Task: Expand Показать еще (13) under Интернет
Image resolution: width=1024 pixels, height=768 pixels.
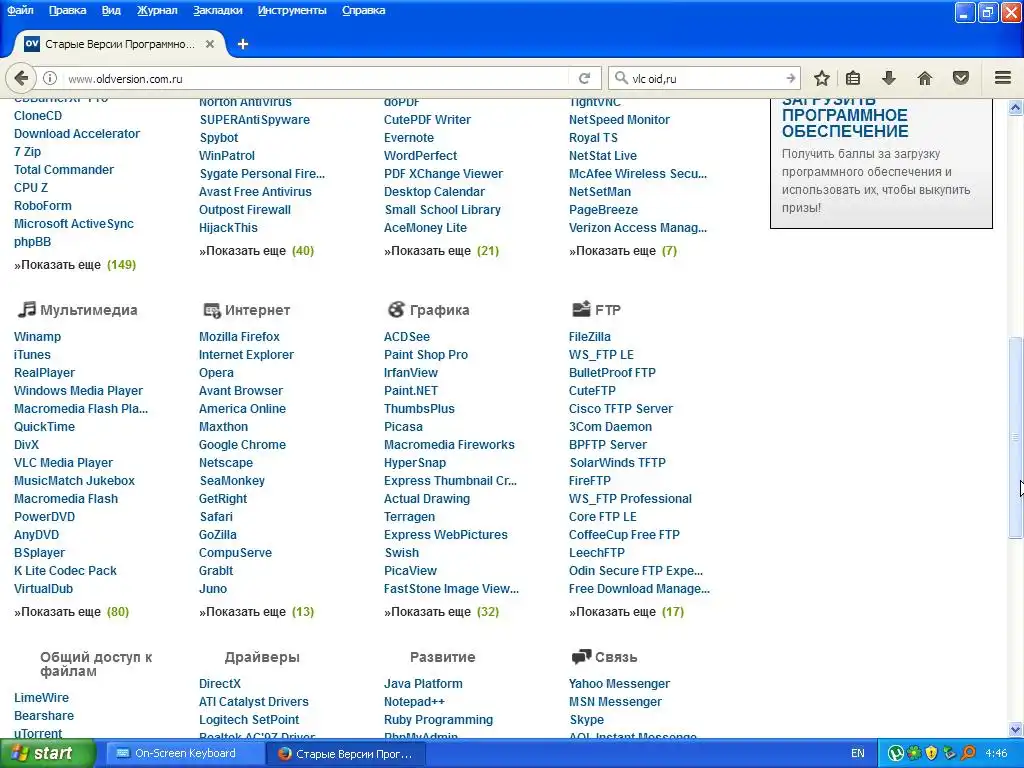Action: (257, 612)
